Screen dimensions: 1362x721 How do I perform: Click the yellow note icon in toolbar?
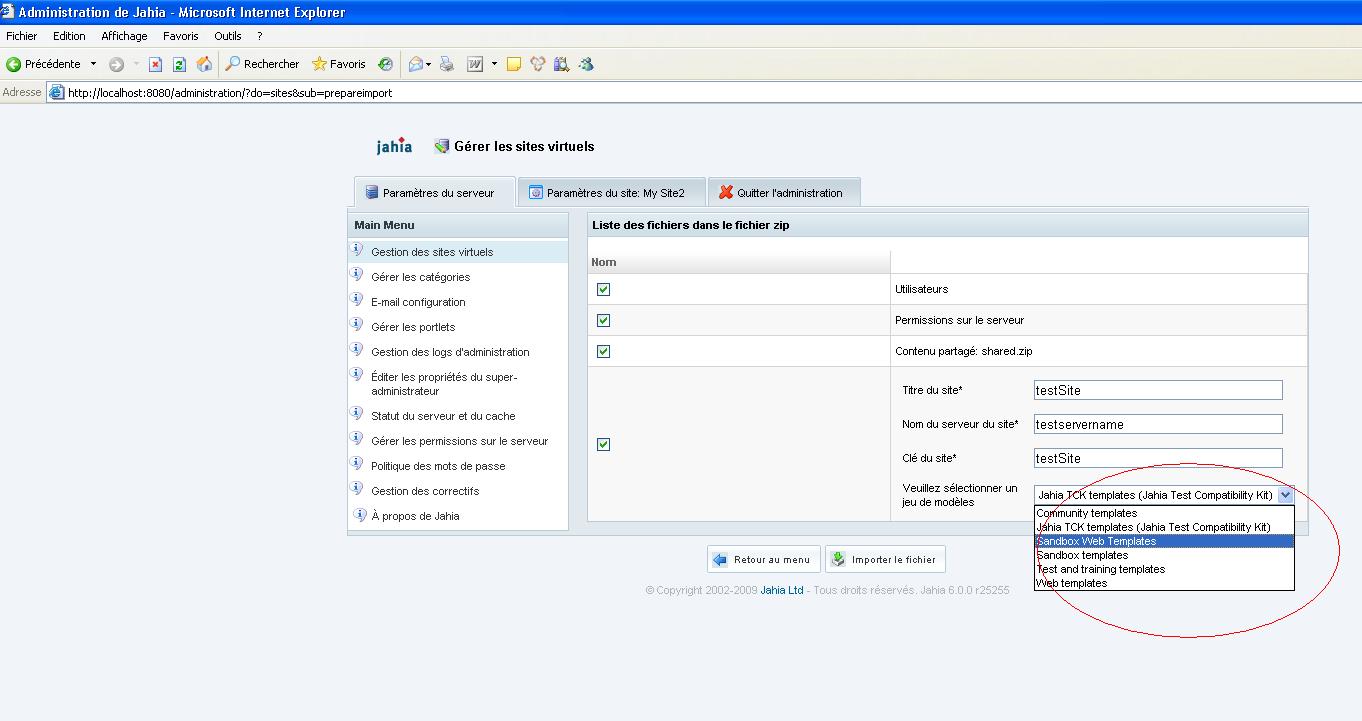(514, 64)
